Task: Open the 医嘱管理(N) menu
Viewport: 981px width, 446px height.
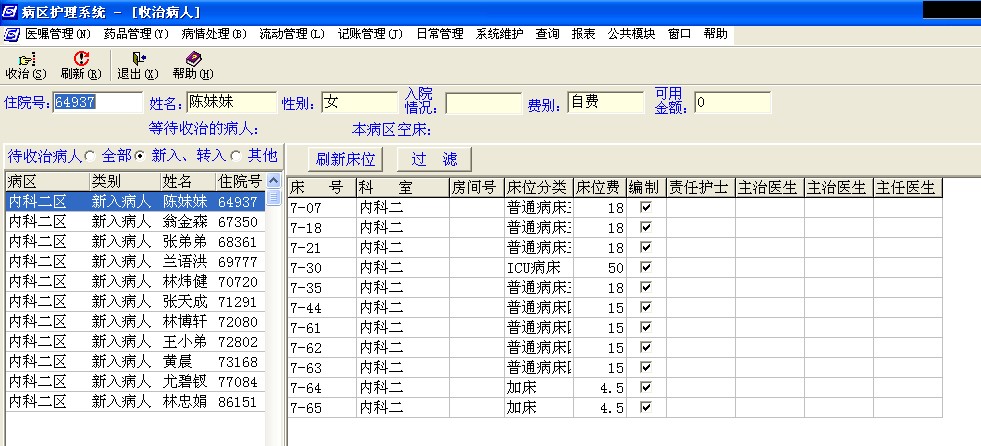Action: 58,34
